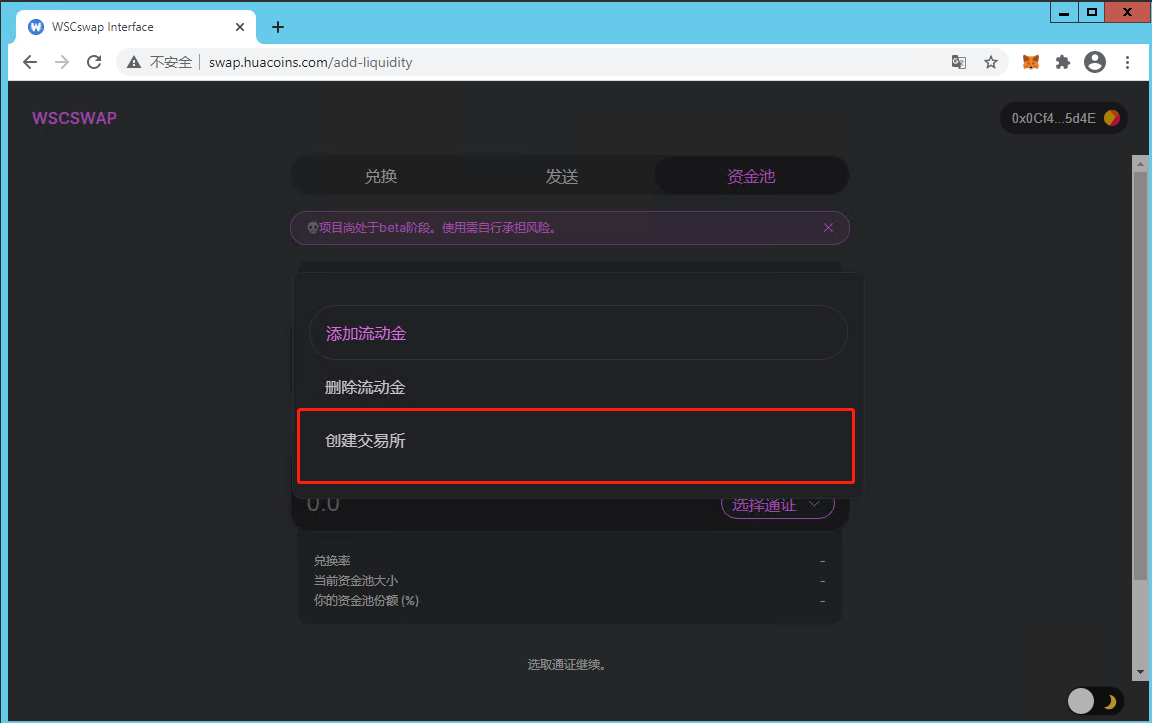Close the WSCswap Interface tab

coord(240,27)
